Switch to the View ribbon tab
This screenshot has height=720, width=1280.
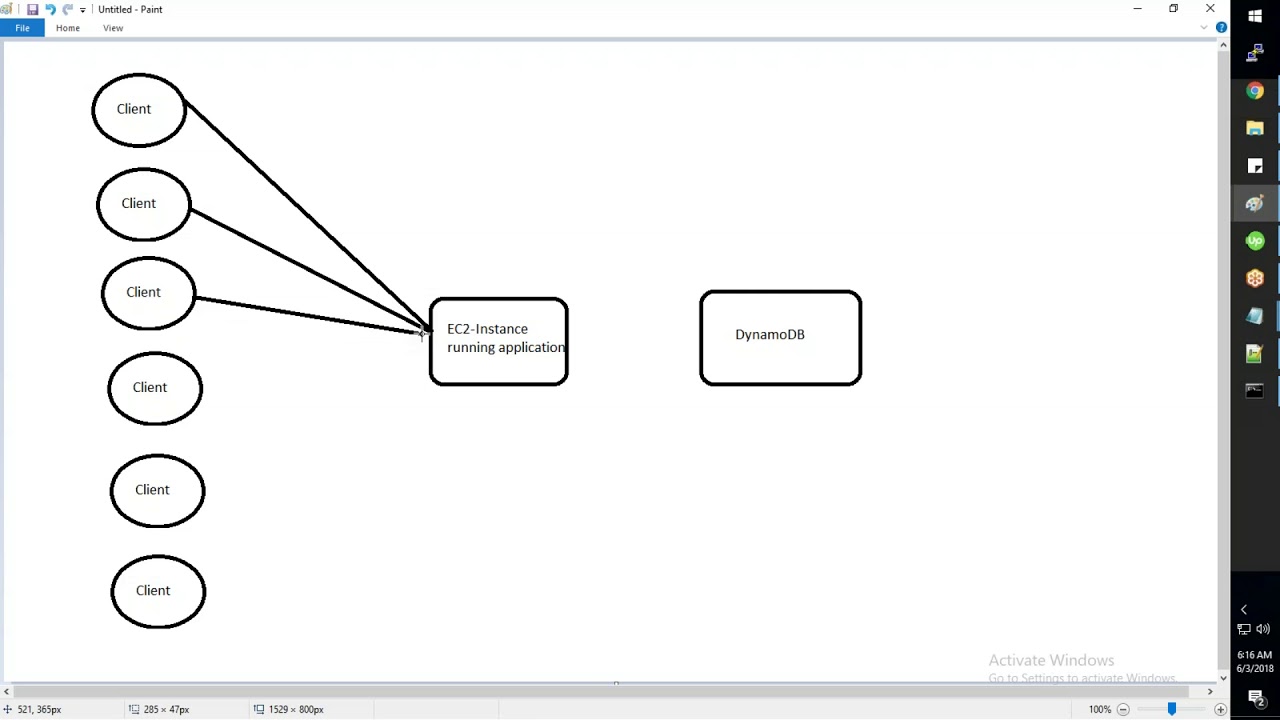[x=113, y=28]
